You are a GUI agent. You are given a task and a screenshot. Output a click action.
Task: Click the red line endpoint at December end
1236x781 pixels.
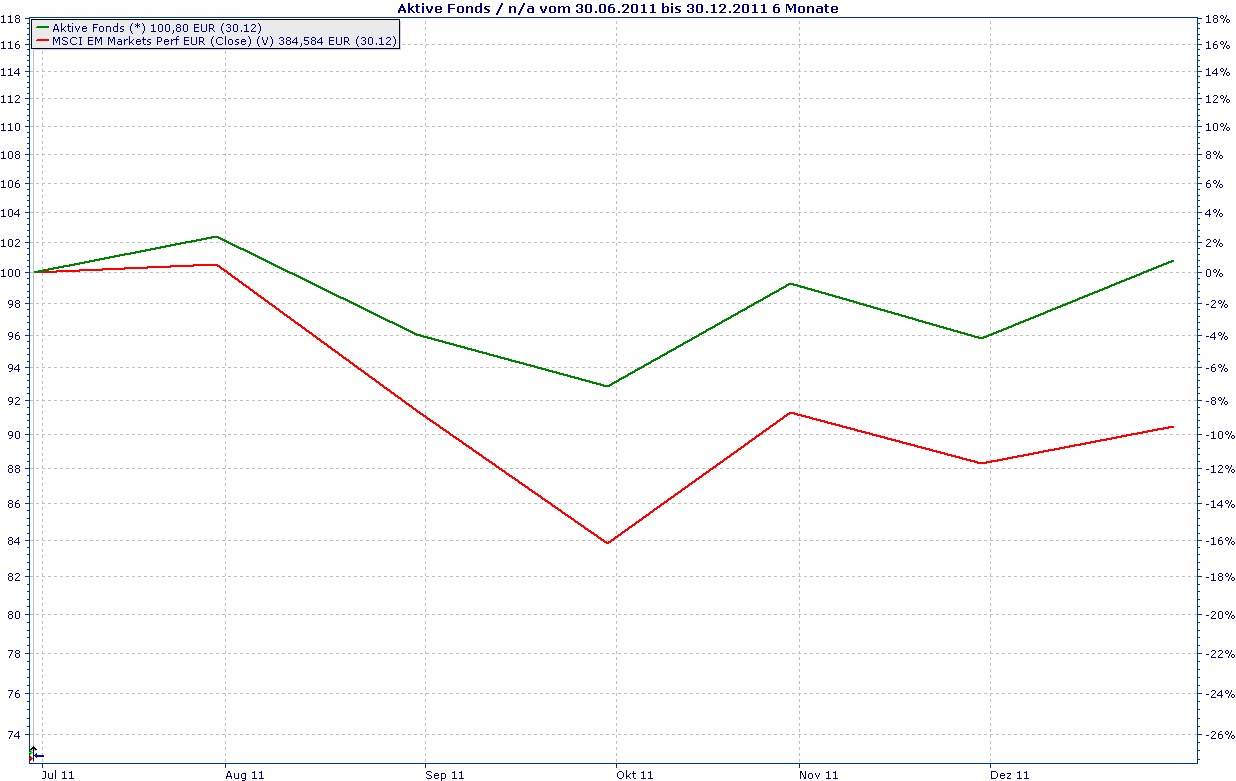[1173, 426]
